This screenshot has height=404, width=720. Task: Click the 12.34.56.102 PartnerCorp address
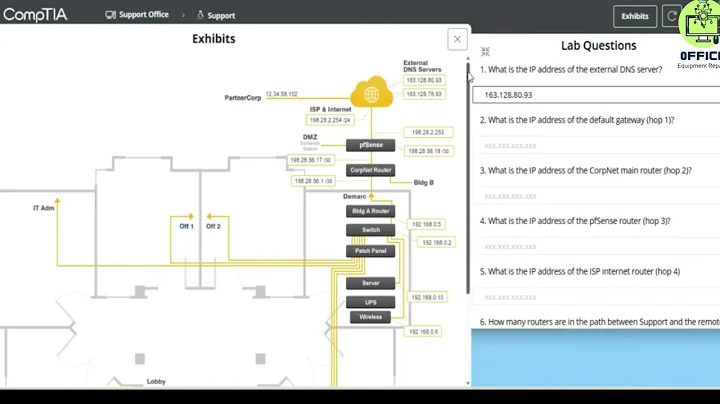[x=281, y=94]
